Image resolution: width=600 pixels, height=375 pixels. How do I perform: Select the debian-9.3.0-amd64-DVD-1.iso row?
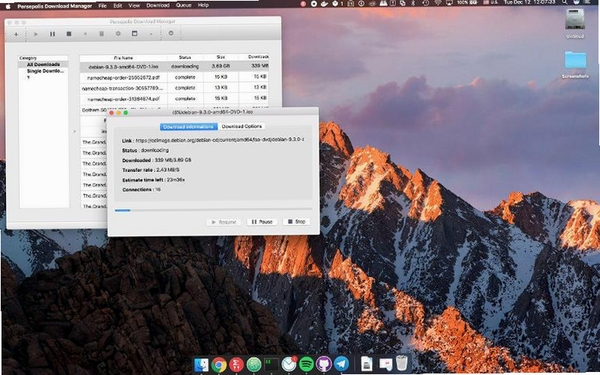point(174,66)
